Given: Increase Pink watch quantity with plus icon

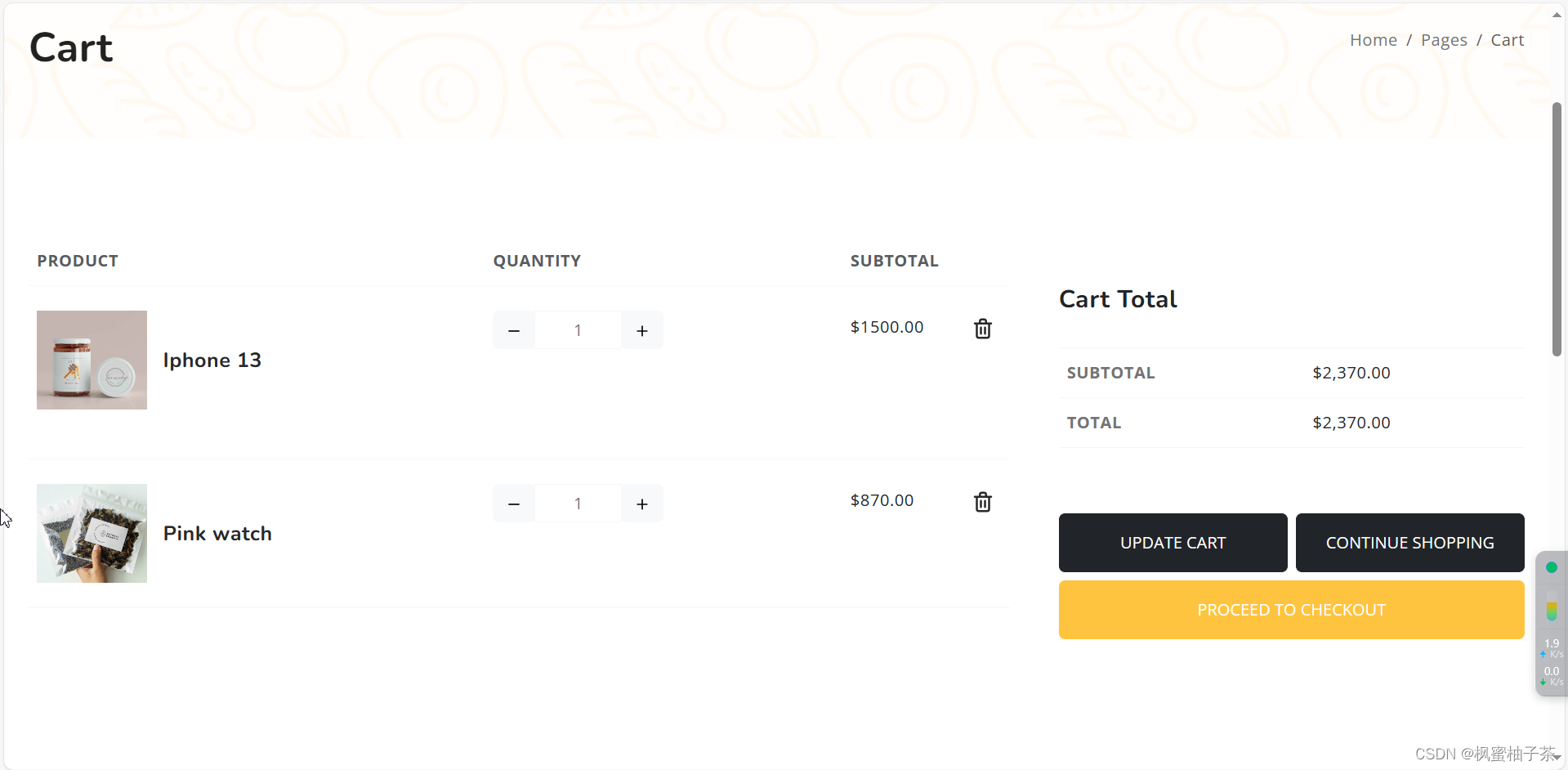Looking at the screenshot, I should pyautogui.click(x=642, y=504).
